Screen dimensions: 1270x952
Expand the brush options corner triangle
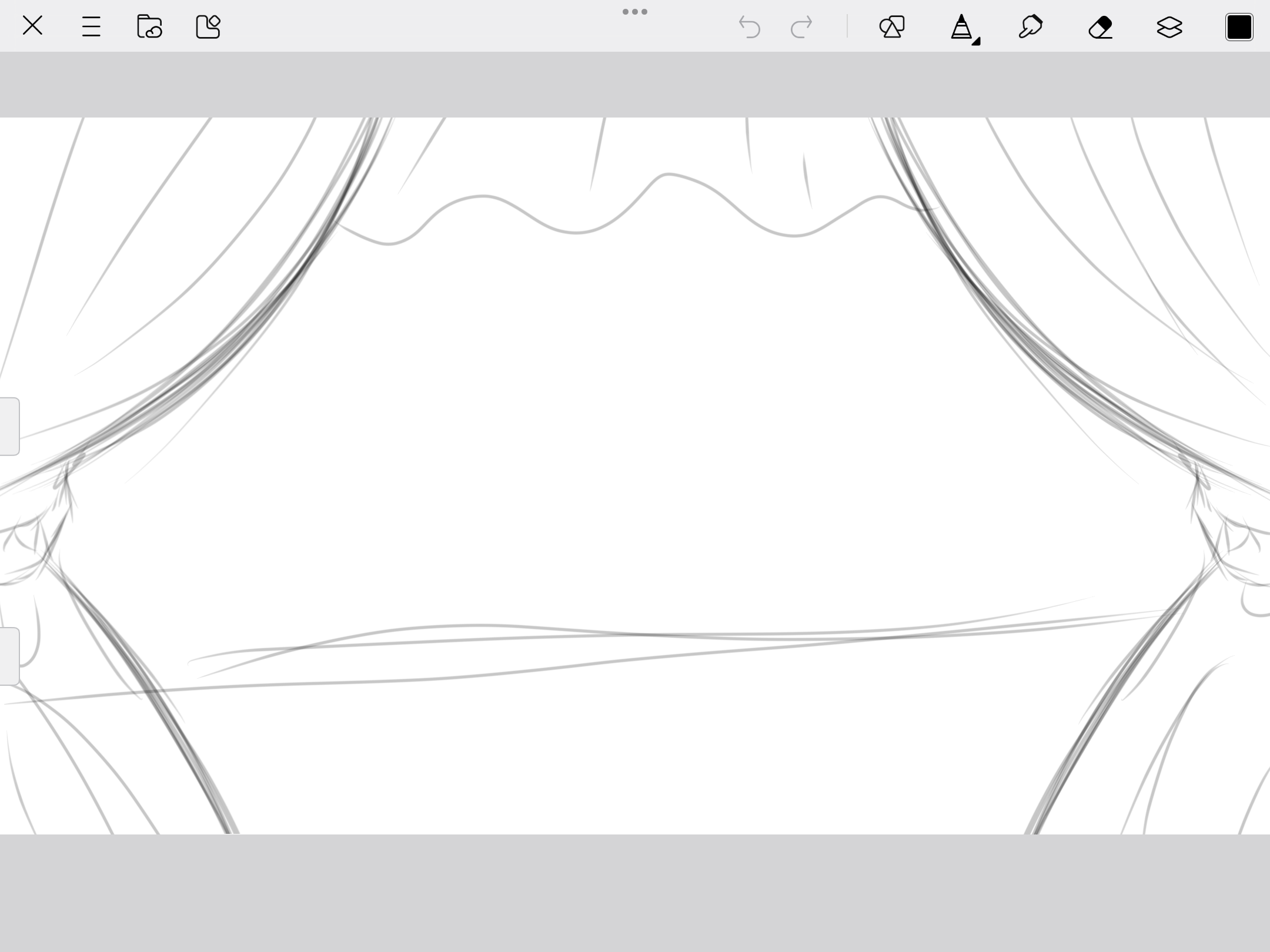(976, 41)
